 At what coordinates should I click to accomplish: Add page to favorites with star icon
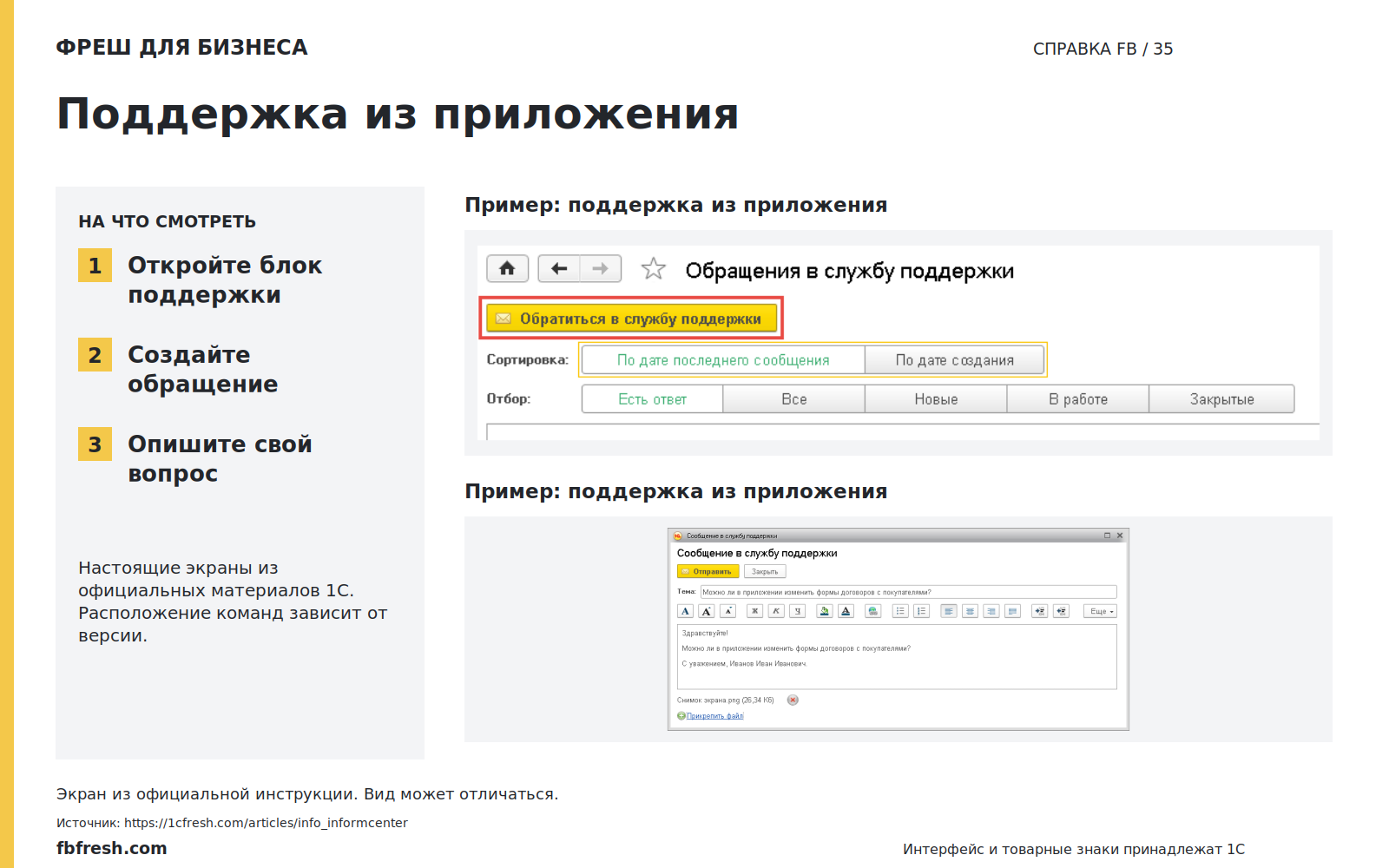point(653,269)
